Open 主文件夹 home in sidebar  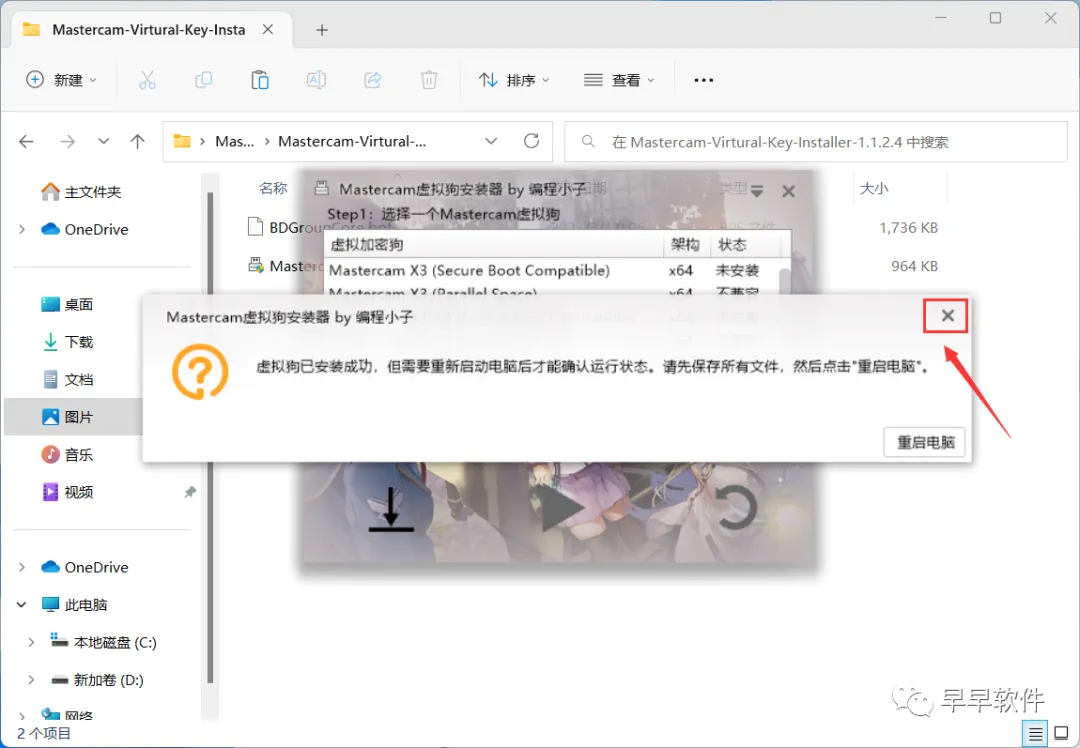pyautogui.click(x=81, y=191)
